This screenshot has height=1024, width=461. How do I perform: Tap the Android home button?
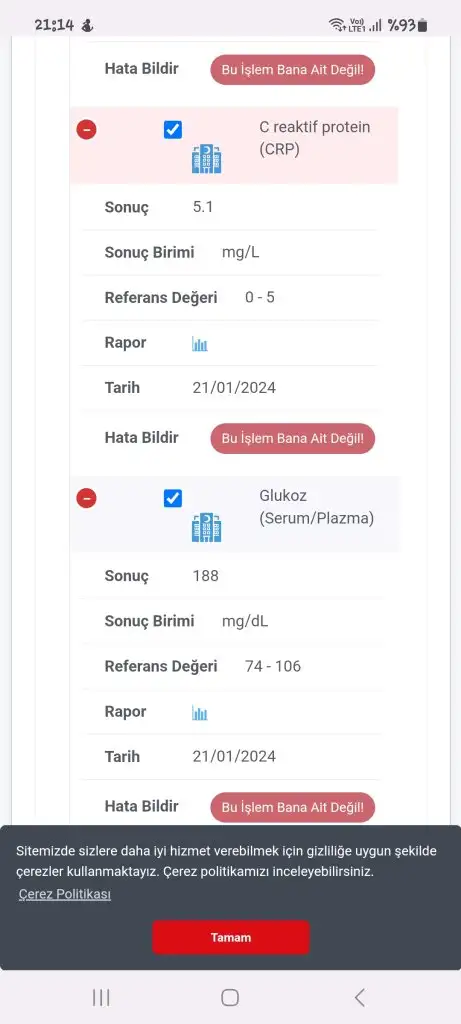230,997
